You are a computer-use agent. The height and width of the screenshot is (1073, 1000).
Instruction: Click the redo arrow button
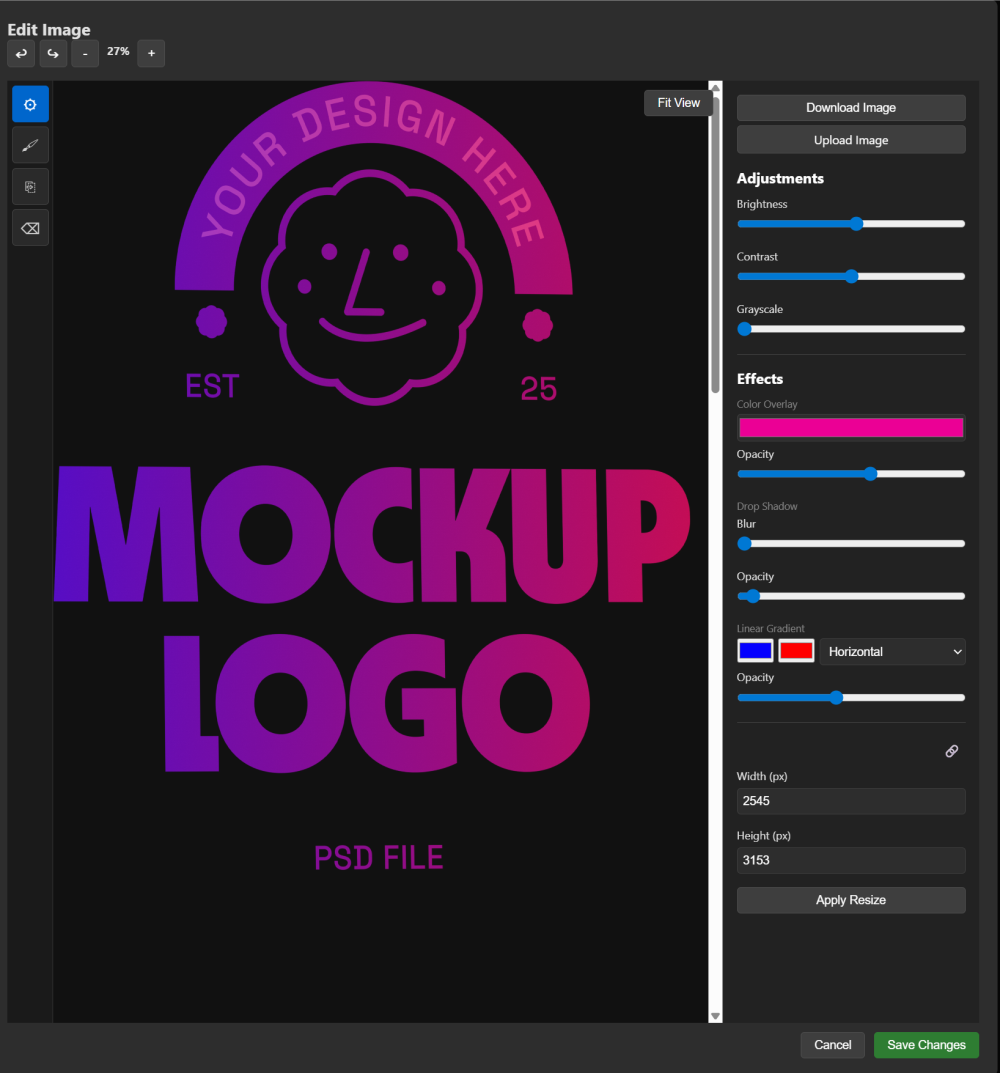coord(53,53)
